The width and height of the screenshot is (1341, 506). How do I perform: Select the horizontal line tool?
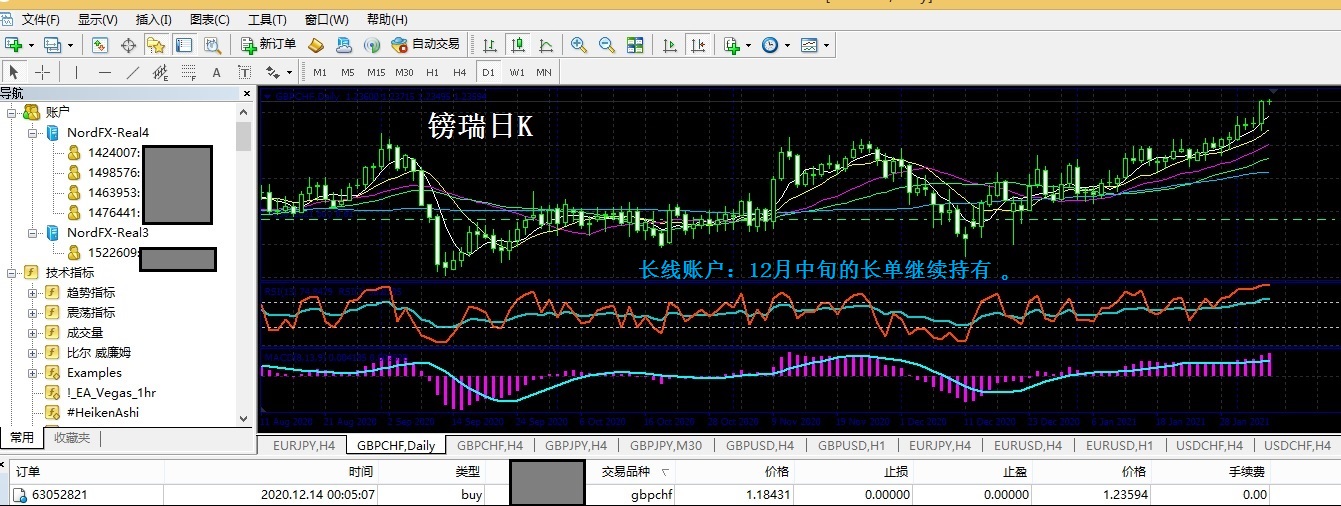point(104,72)
